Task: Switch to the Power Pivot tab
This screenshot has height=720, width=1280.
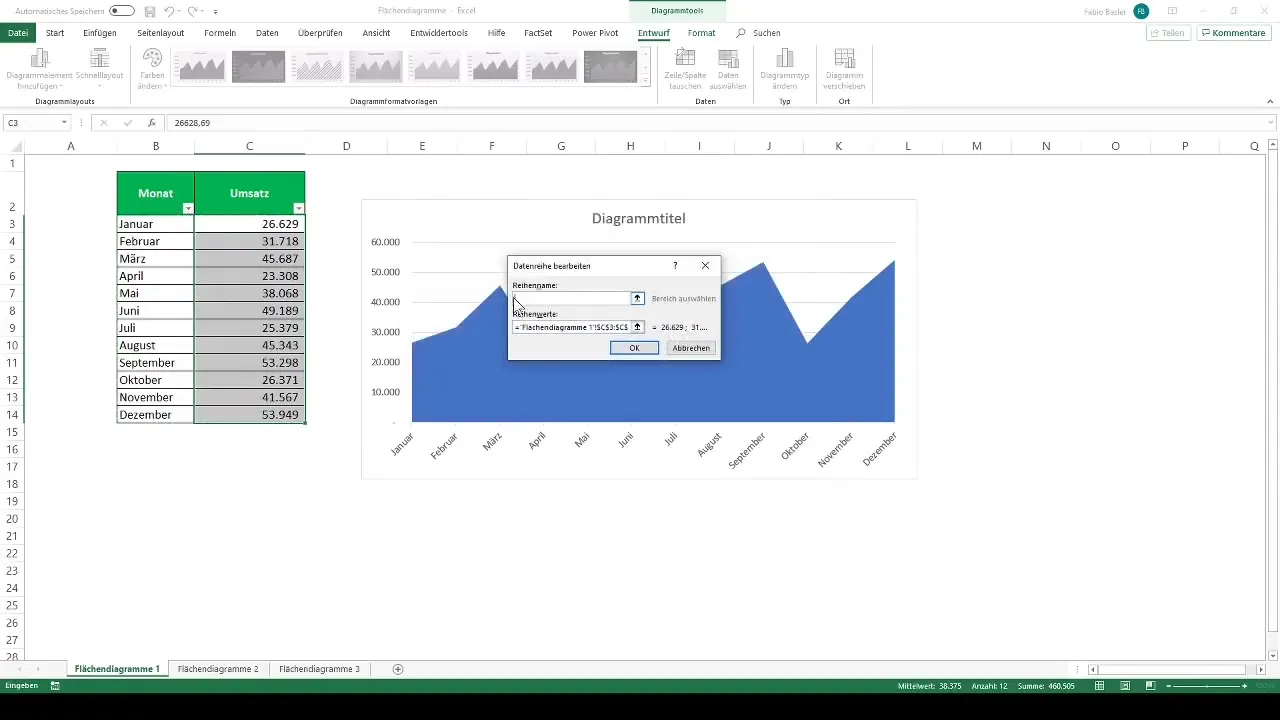Action: (595, 33)
